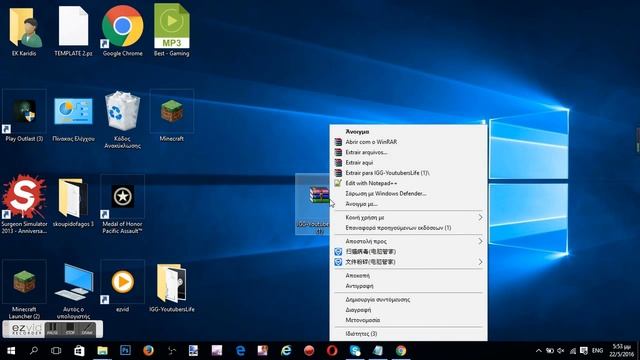Choose Extrair aqui from context menu

408,162
